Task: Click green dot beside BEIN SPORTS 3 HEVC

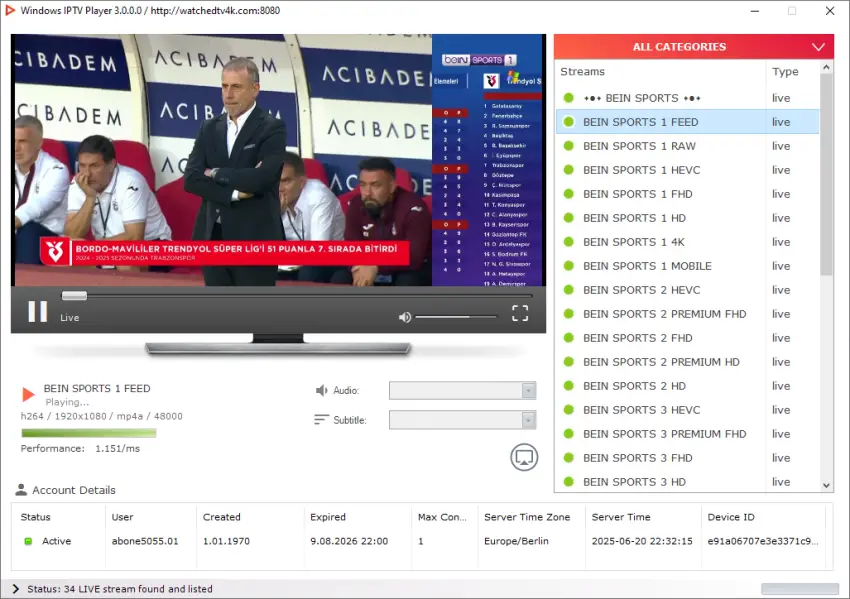Action: click(569, 410)
